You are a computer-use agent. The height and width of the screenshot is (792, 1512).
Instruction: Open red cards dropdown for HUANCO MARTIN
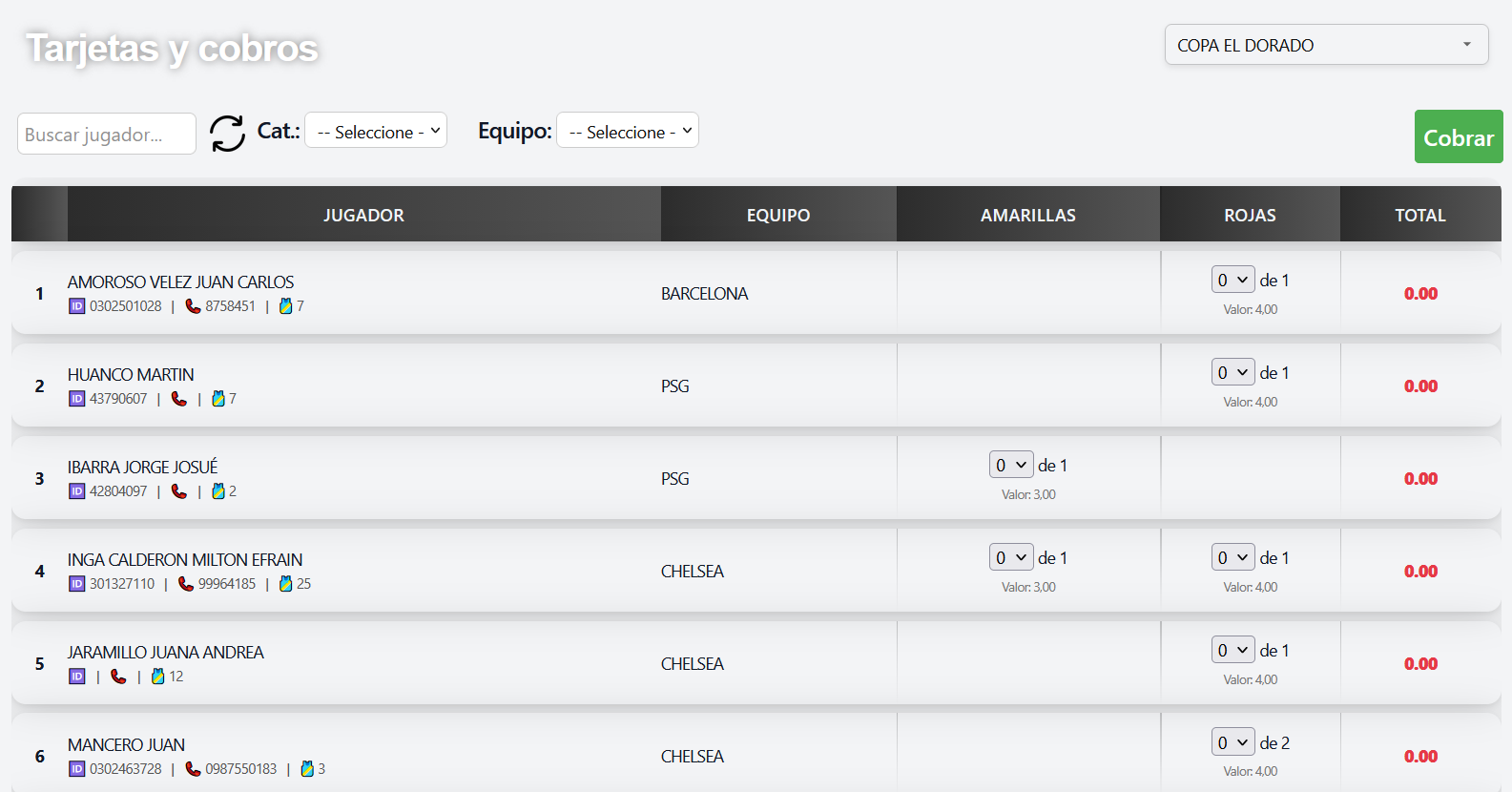tap(1232, 372)
